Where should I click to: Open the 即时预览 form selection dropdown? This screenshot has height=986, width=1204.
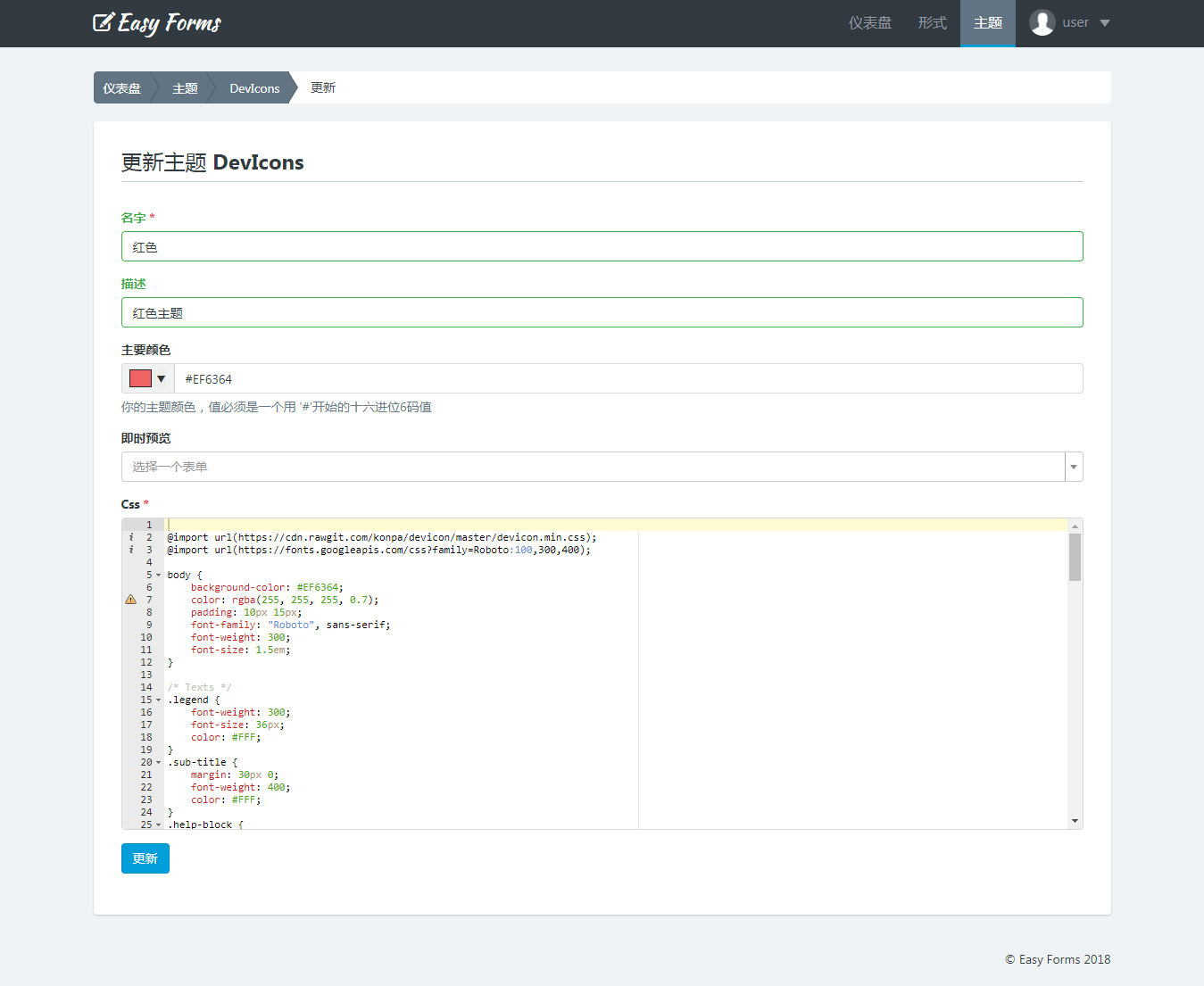pyautogui.click(x=1074, y=467)
